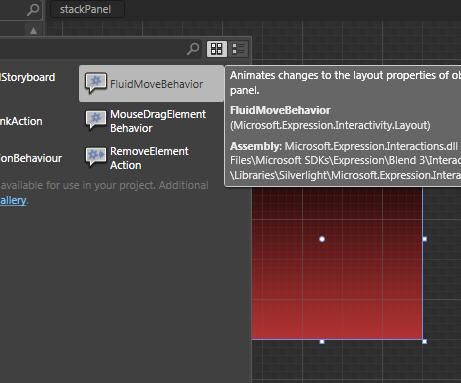This screenshot has width=461, height=383.
Task: Select the FluidMoveBehavior asset
Action: [151, 84]
